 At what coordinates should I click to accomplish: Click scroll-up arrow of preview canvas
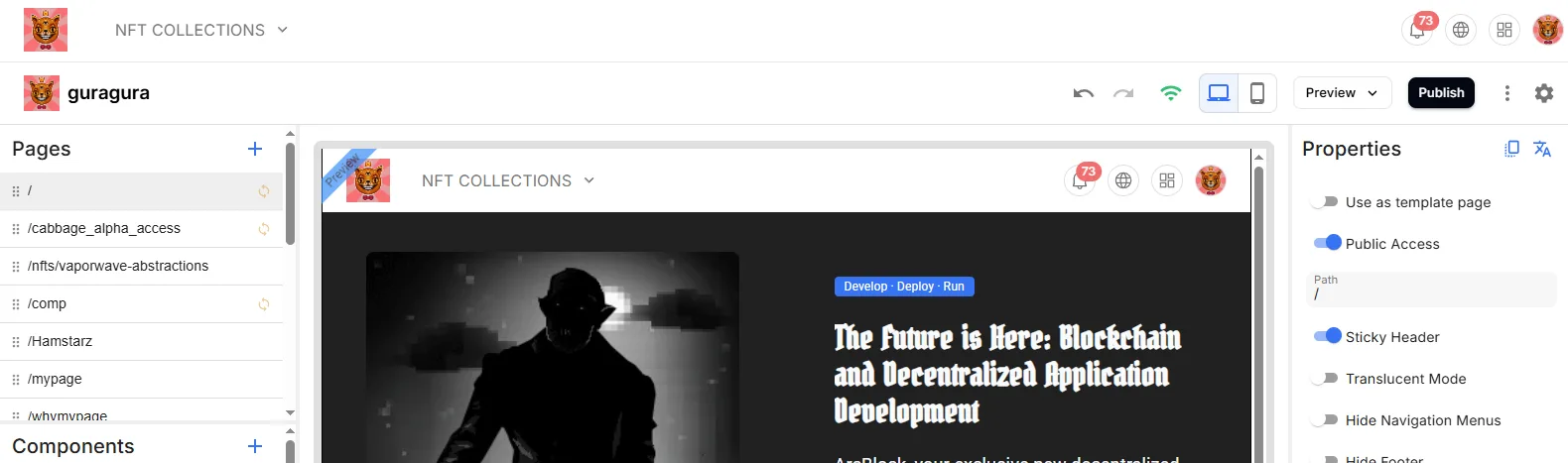1258,157
